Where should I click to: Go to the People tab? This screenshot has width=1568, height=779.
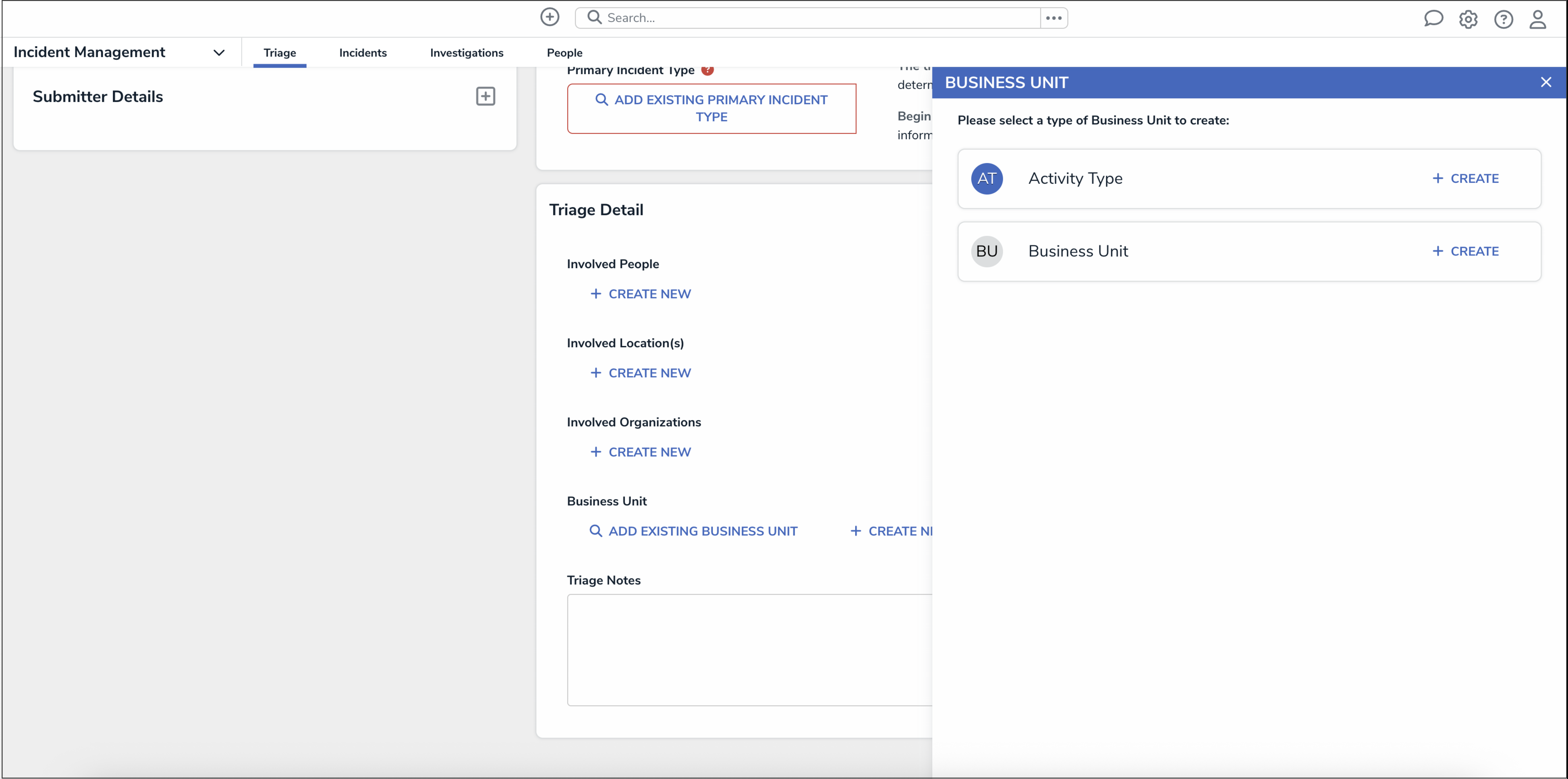564,53
